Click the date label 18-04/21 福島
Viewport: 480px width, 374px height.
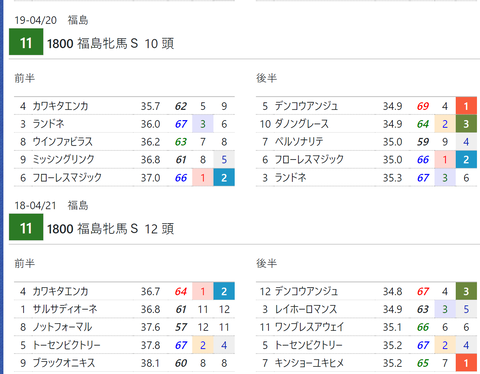click(x=51, y=205)
